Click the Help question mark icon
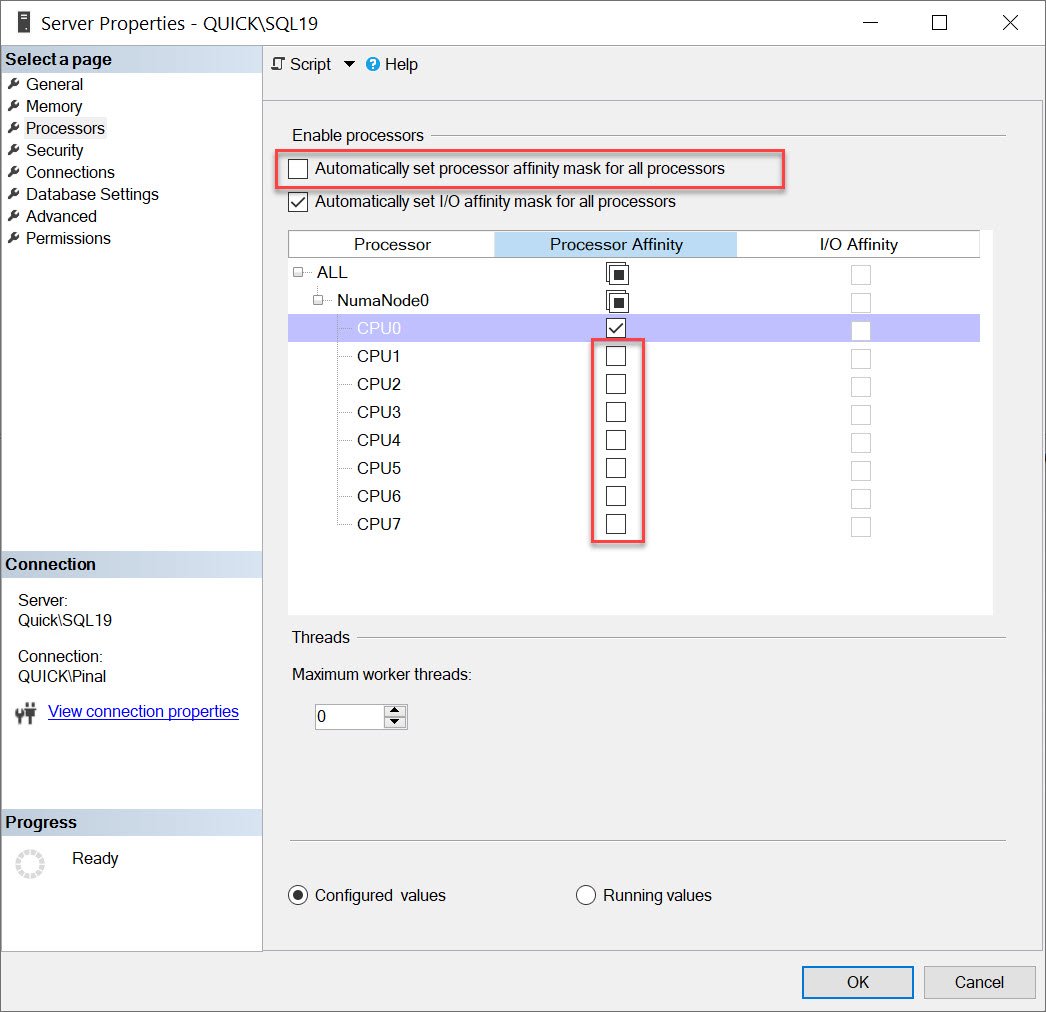Viewport: 1046px width, 1012px height. (x=373, y=64)
